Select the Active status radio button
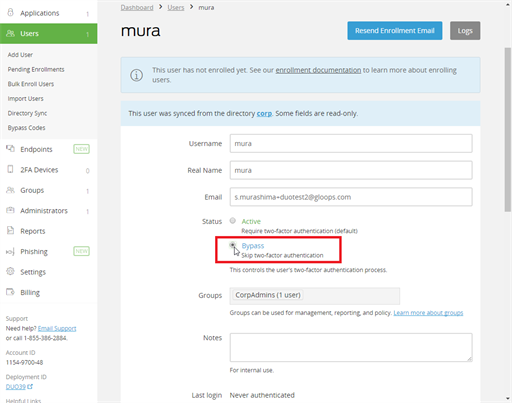 233,220
